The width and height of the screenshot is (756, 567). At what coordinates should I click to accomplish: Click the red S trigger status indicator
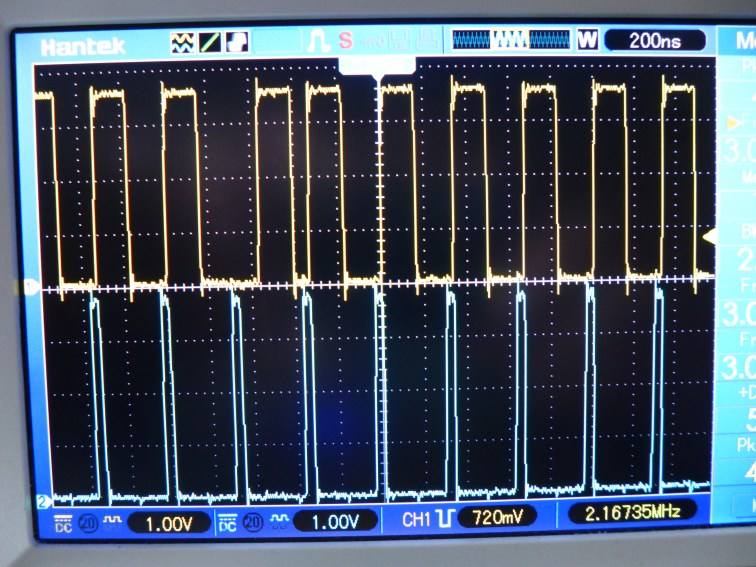[346, 42]
